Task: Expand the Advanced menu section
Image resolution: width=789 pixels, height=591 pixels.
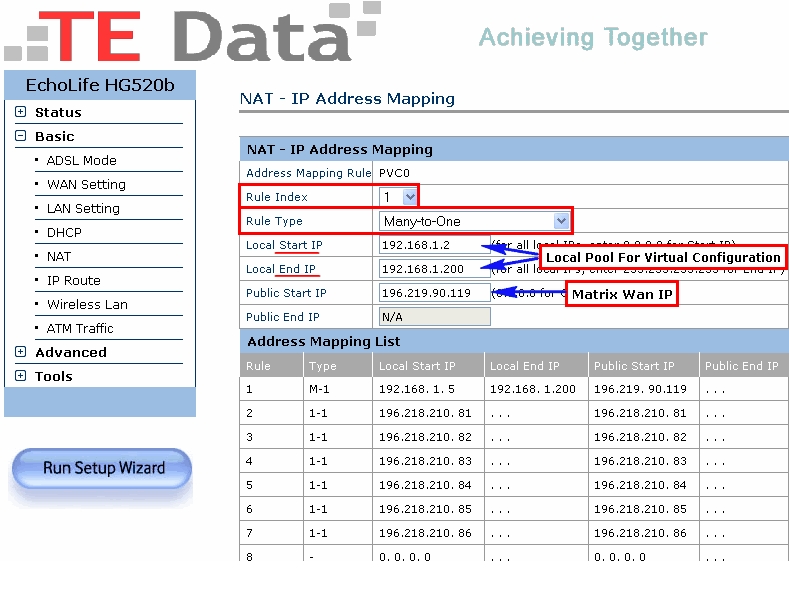Action: (21, 352)
